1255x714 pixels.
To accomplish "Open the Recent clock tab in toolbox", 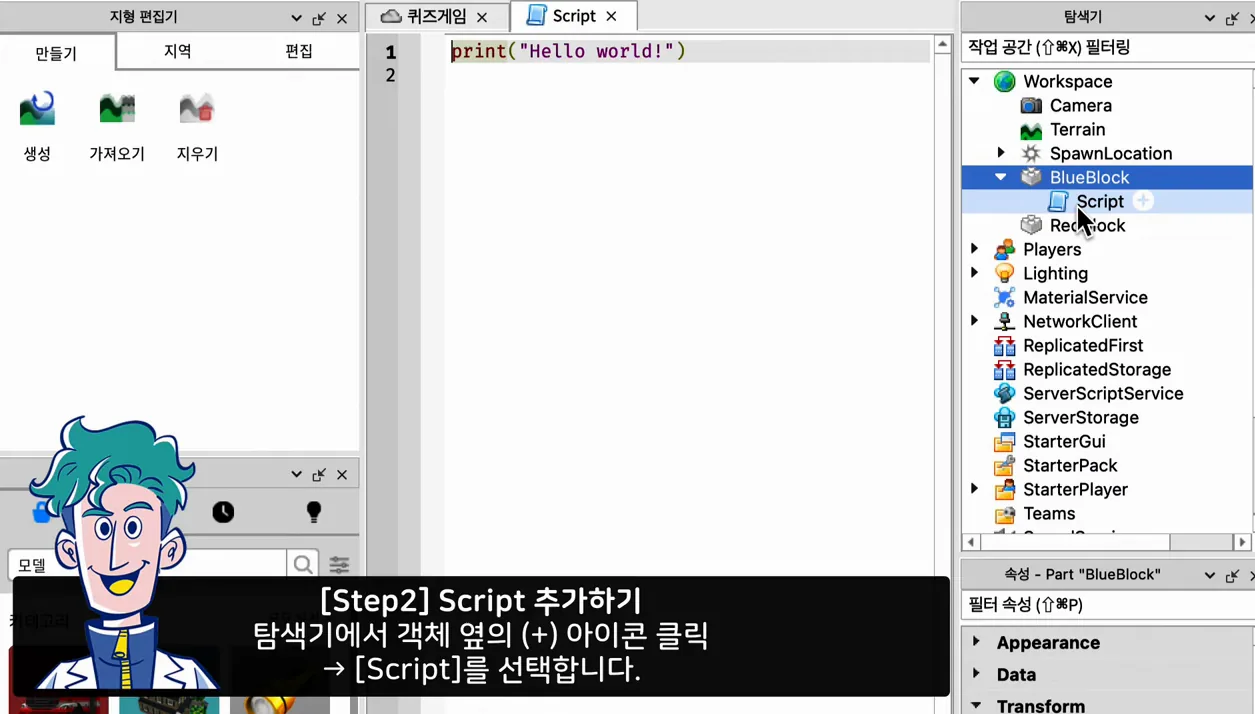I will point(223,512).
